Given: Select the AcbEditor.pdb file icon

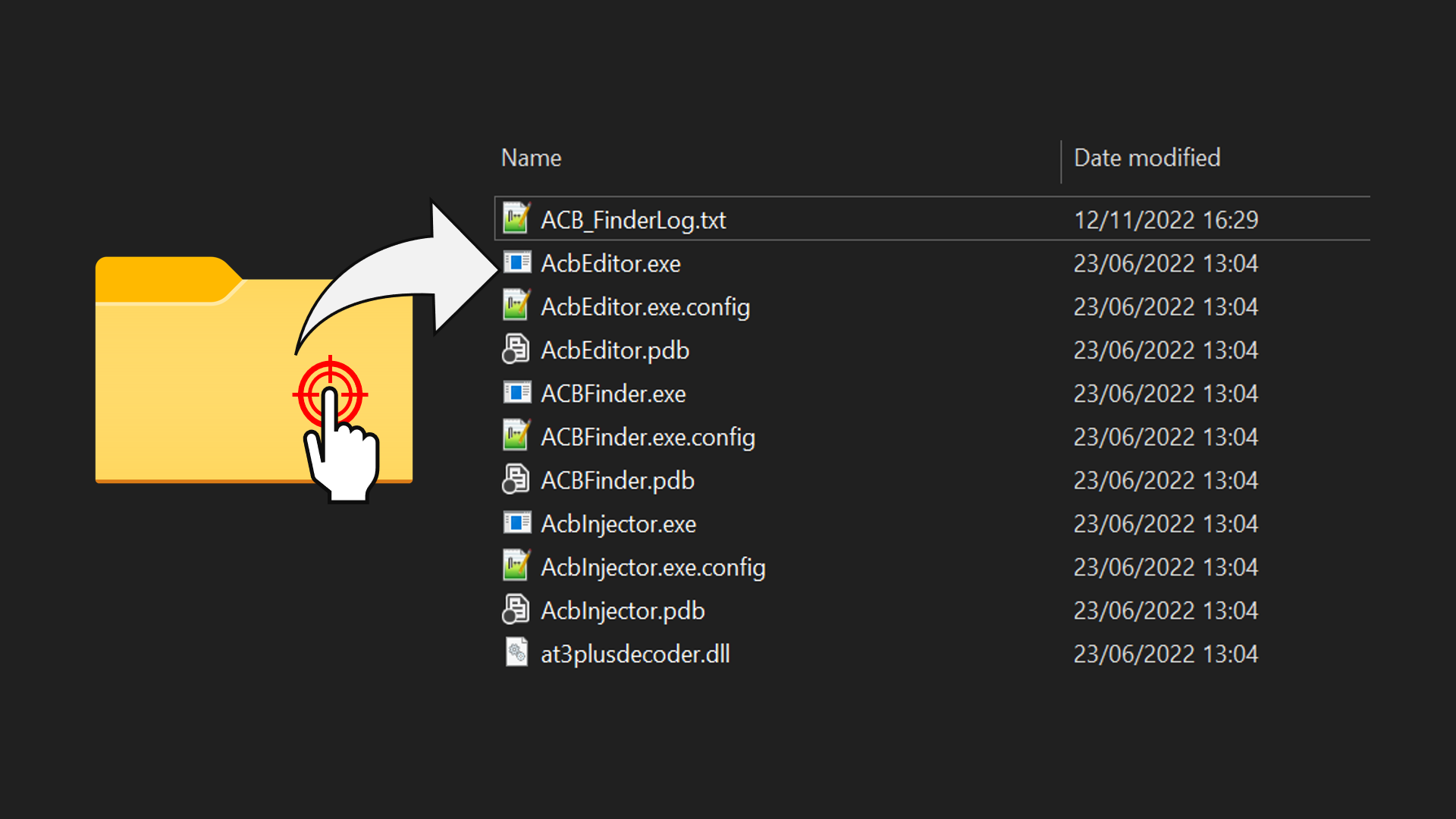Looking at the screenshot, I should point(516,350).
